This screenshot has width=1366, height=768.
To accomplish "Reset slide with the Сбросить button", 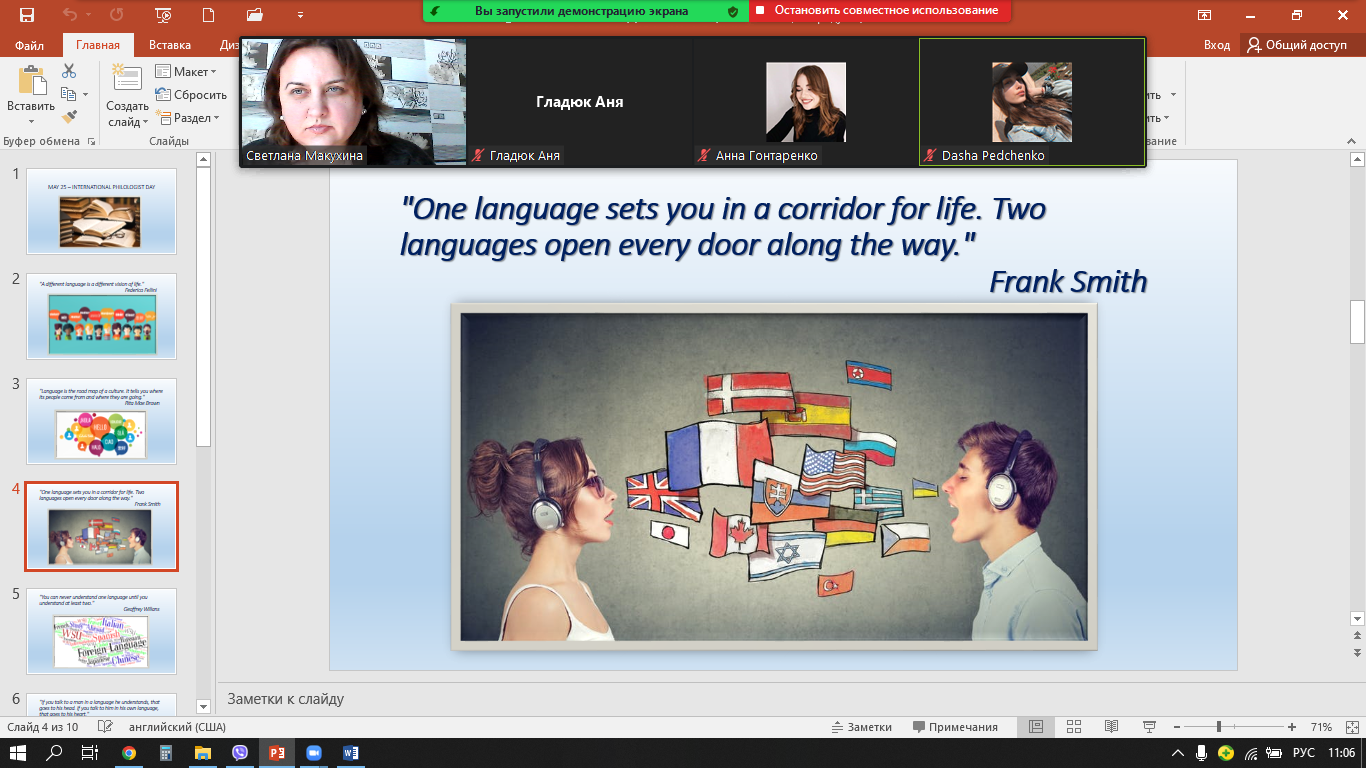I will coord(191,95).
